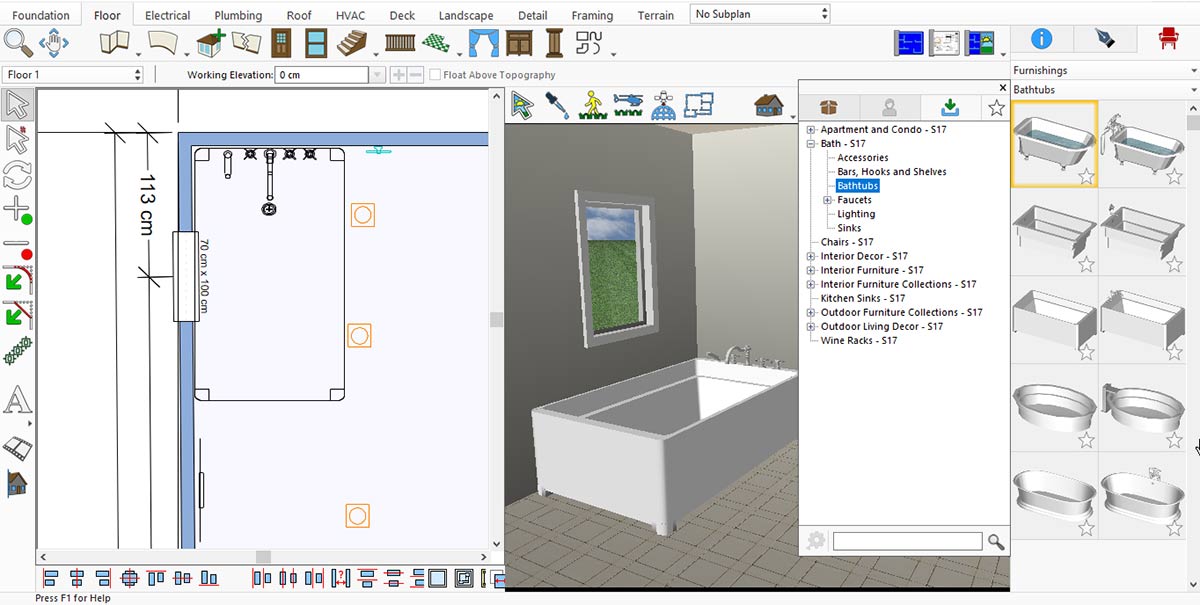Viewport: 1200px width, 605px height.
Task: Switch to helicopter fly-around view
Action: (x=629, y=105)
